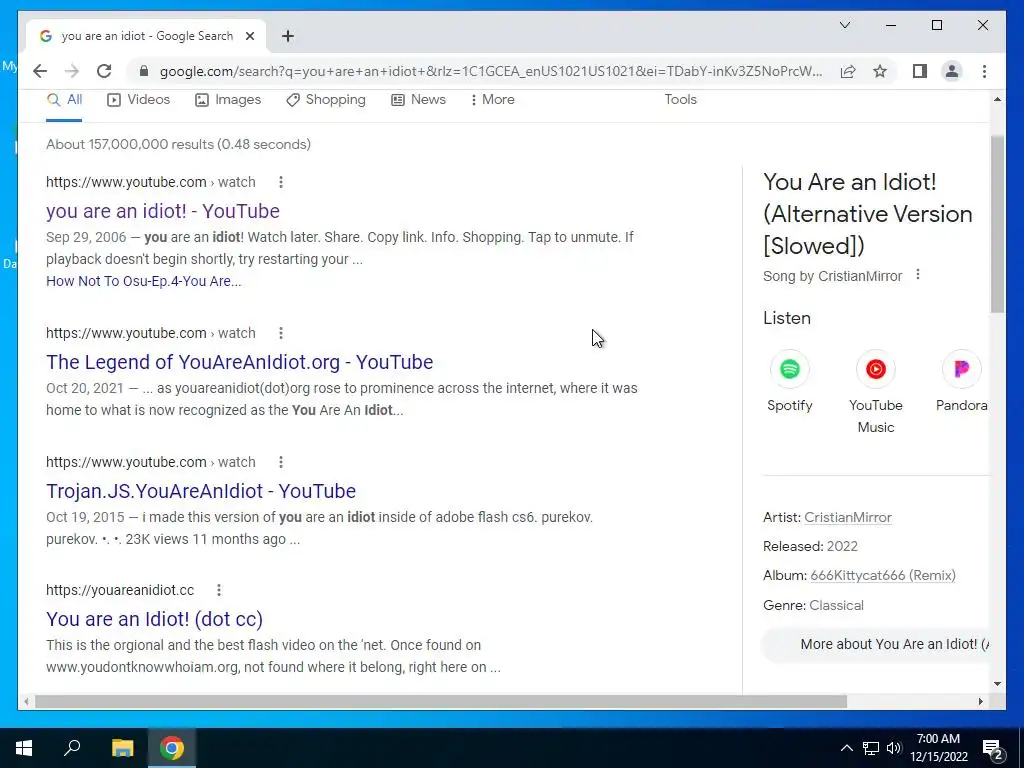The height and width of the screenshot is (768, 1024).
Task: Click the Classical genre text
Action: click(x=837, y=605)
